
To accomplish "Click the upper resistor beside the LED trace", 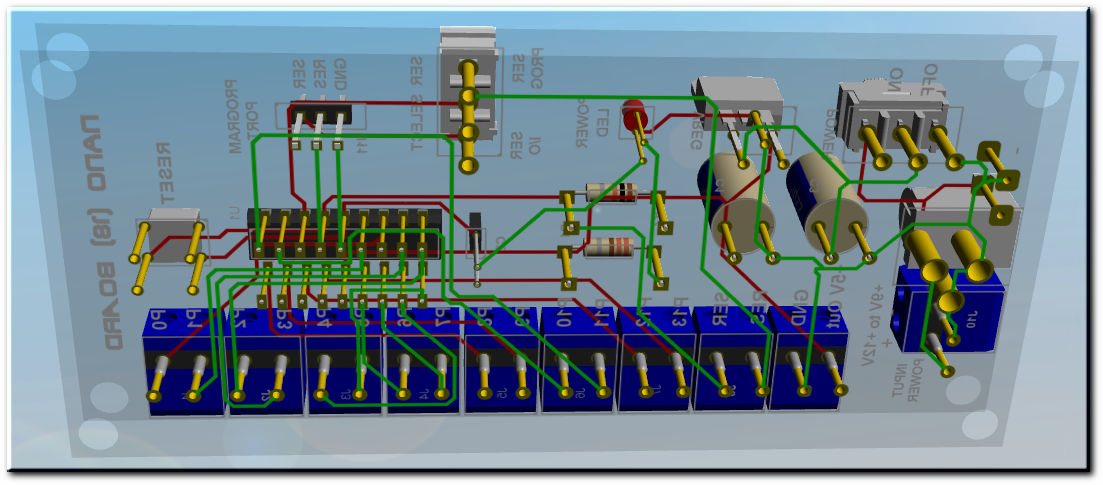I will pyautogui.click(x=611, y=191).
